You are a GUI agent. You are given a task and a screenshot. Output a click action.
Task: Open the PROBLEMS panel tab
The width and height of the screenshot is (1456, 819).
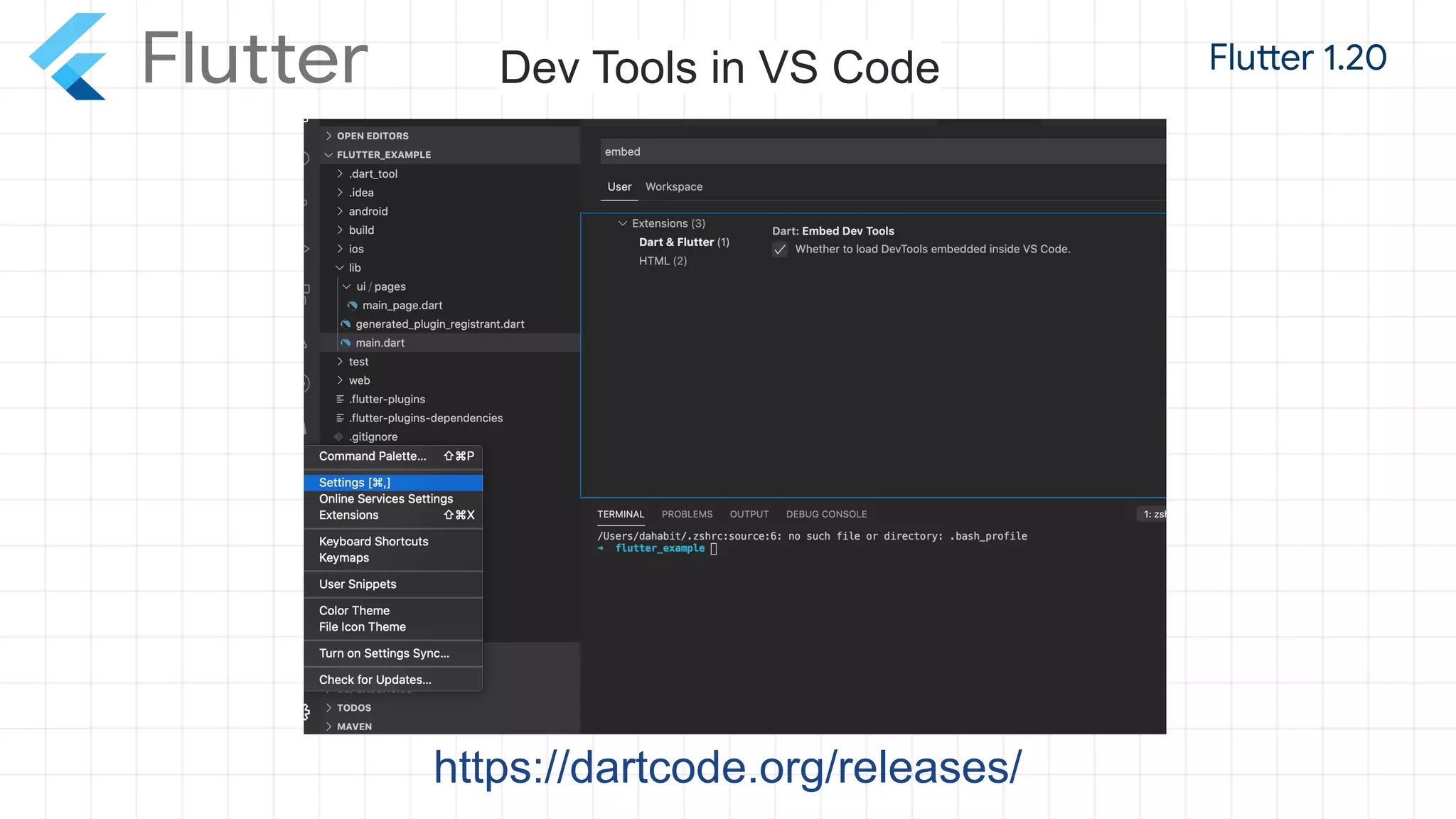pyautogui.click(x=687, y=514)
